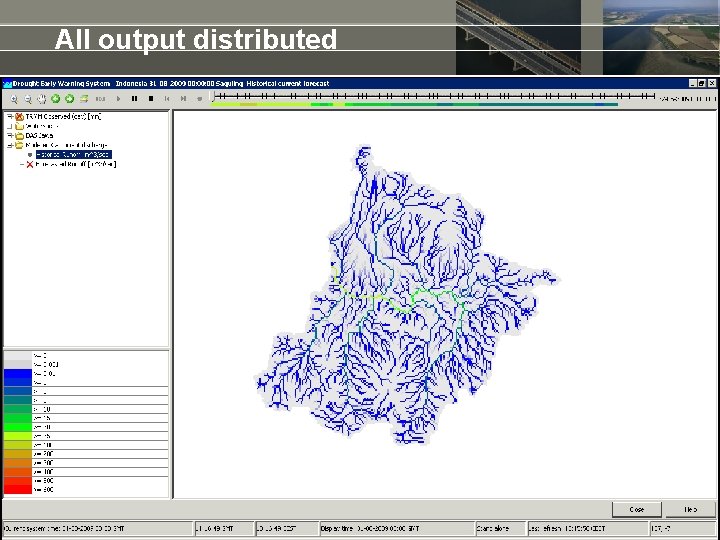Stop the animation with the square button
This screenshot has width=720, height=540.
tap(151, 98)
